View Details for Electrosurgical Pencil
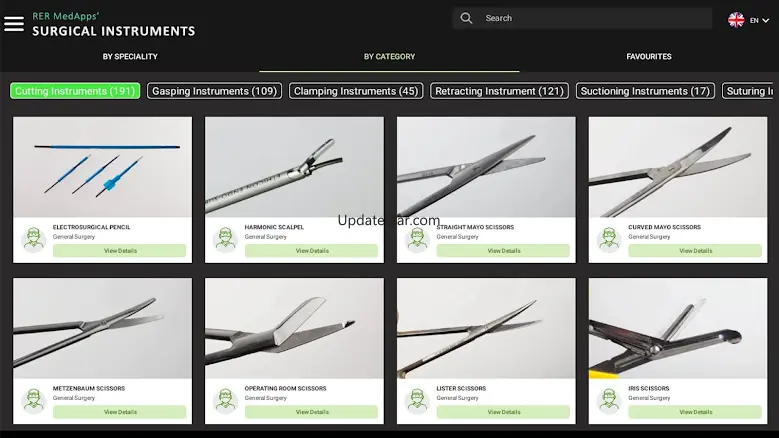The height and width of the screenshot is (438, 779). click(x=120, y=251)
